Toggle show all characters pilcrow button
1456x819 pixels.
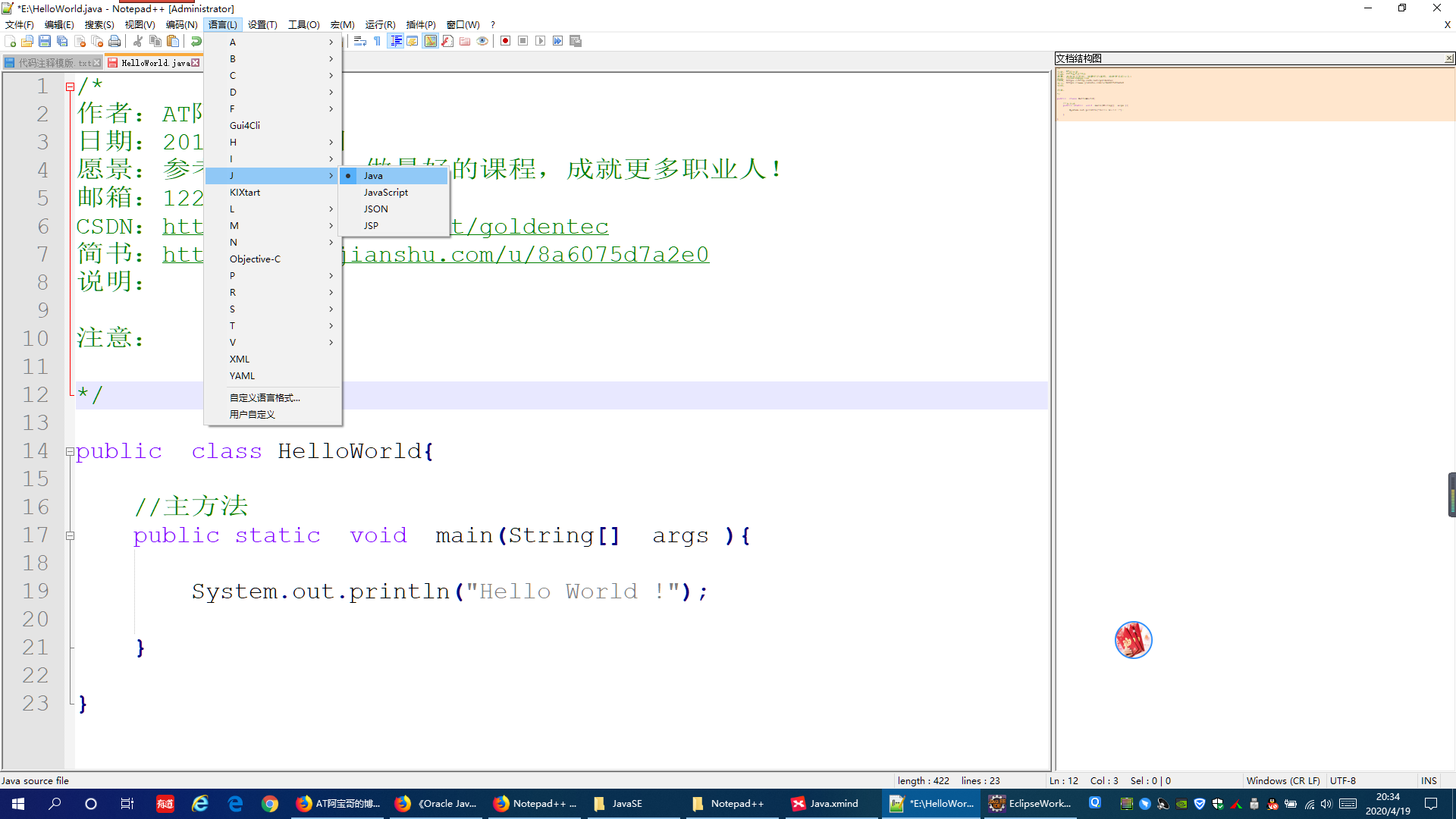pyautogui.click(x=378, y=41)
